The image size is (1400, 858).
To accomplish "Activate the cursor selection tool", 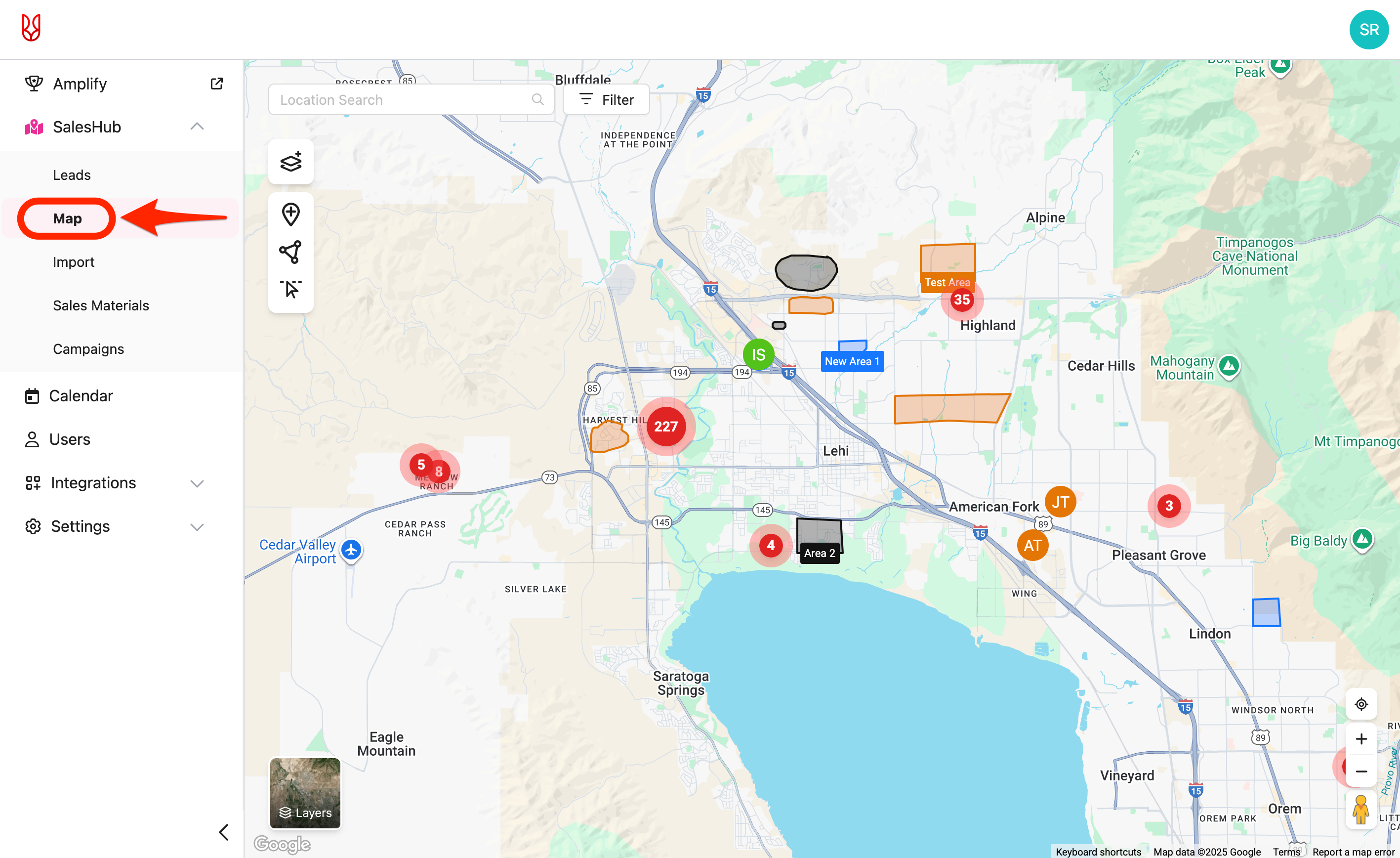I will tap(290, 289).
